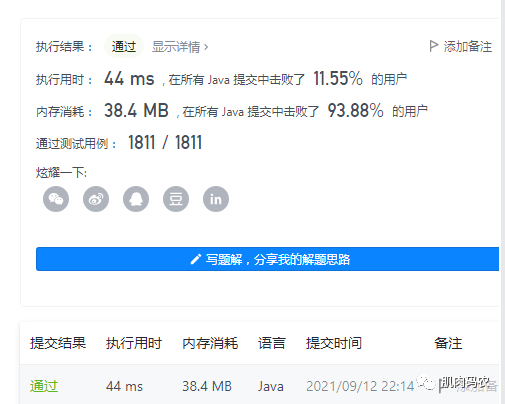The image size is (505, 404).
Task: Select 执行用时 column header in table
Action: point(134,343)
